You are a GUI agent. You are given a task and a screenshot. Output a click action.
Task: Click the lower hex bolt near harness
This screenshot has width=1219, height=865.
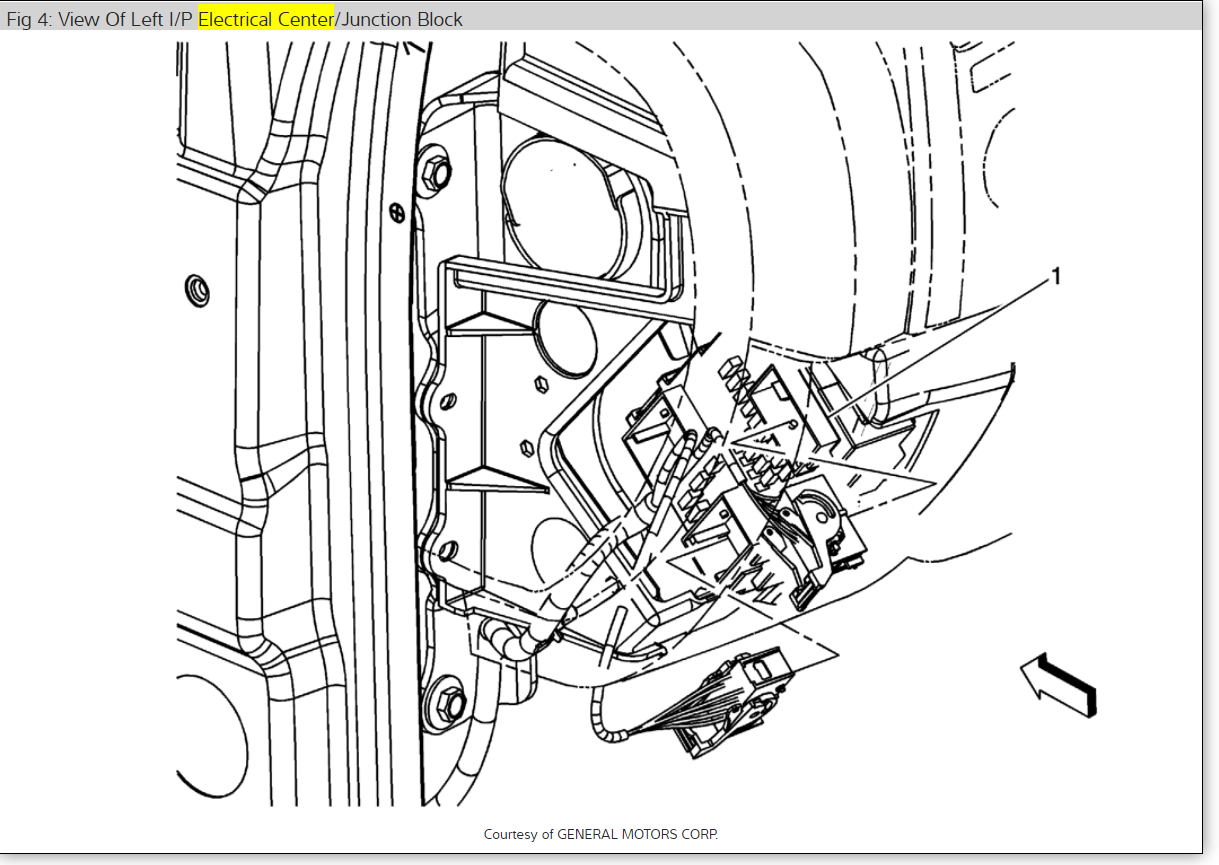click(449, 702)
